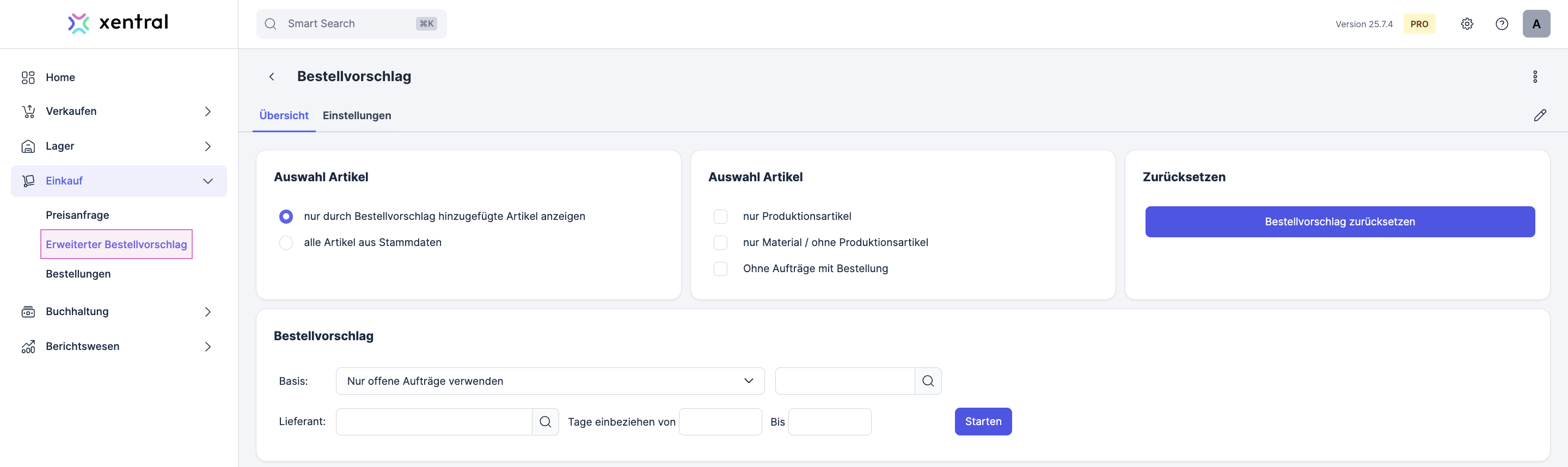Click the pencil edit icon
The height and width of the screenshot is (467, 1568).
(x=1539, y=115)
